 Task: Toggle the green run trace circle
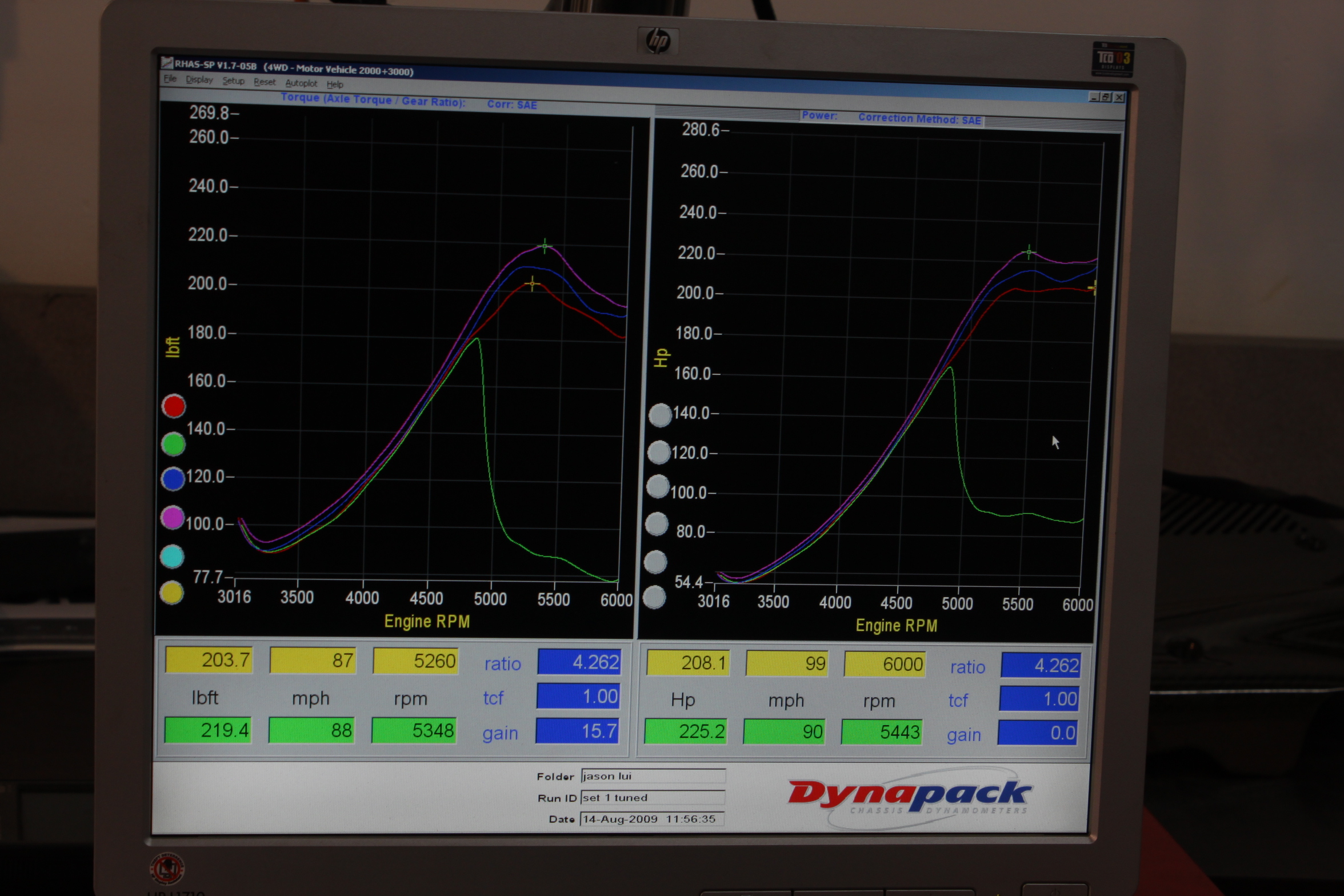[173, 444]
